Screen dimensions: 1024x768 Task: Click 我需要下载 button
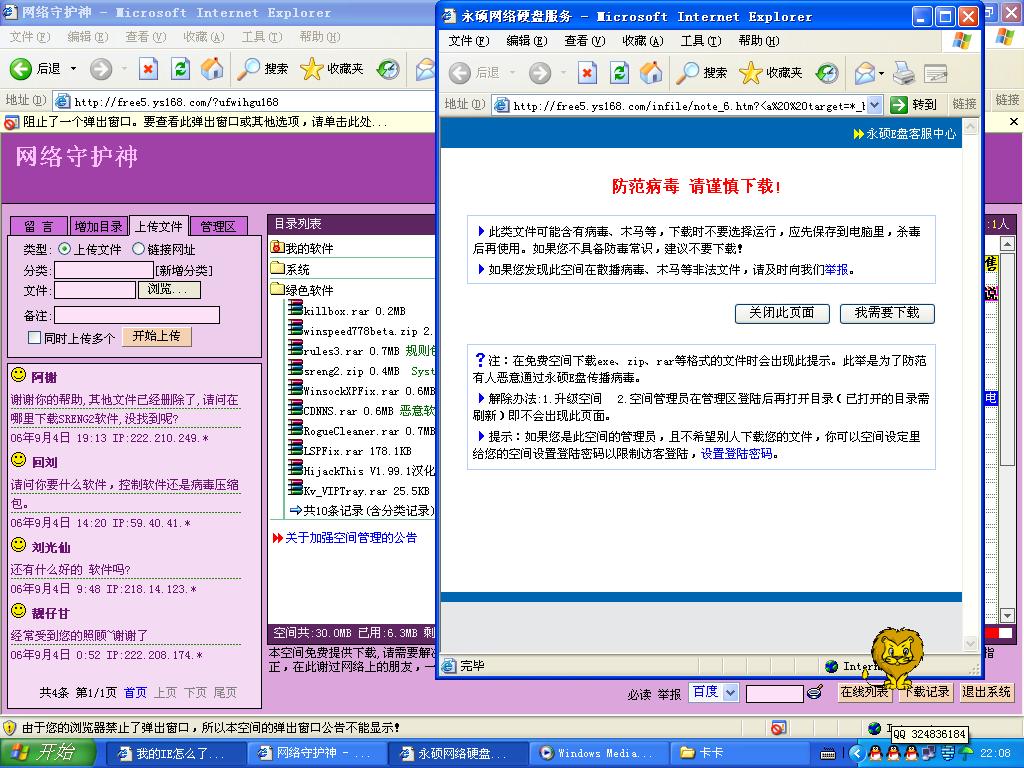[x=887, y=313]
